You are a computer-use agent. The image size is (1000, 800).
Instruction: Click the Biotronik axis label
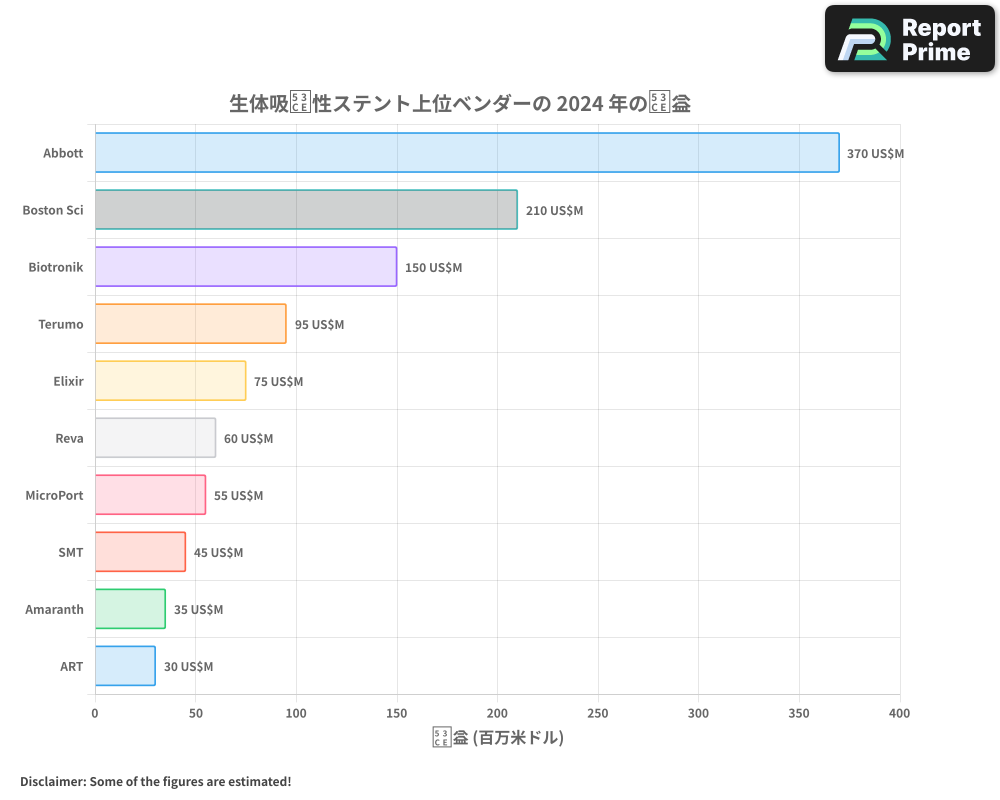click(53, 267)
